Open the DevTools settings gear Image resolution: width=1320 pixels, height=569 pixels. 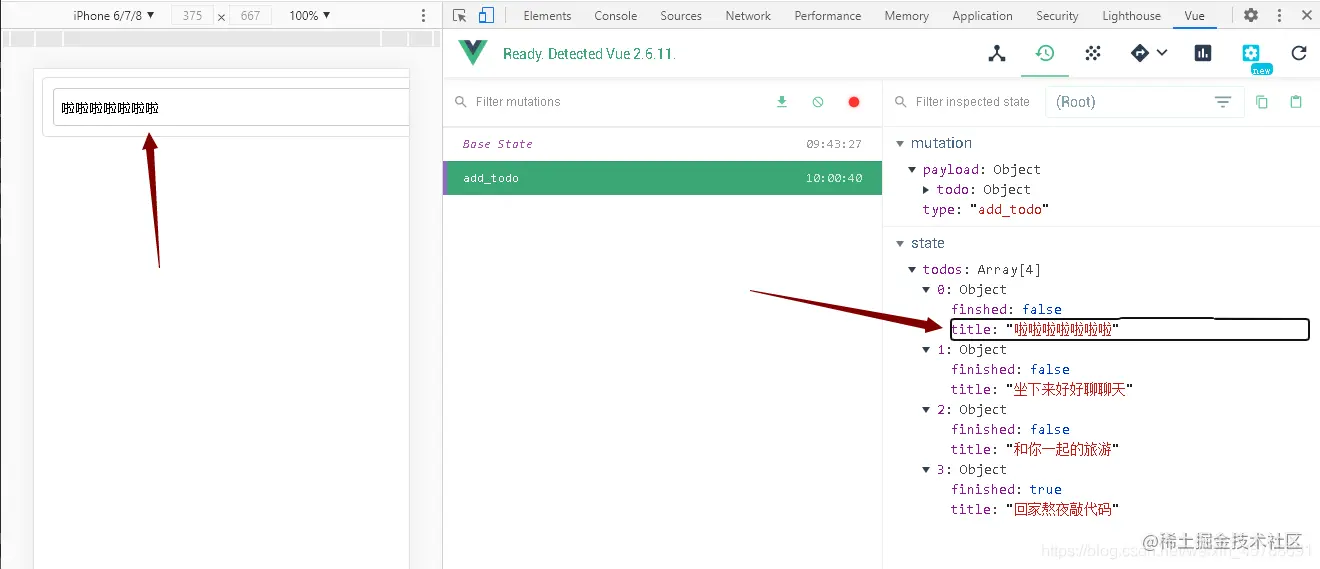pos(1251,15)
